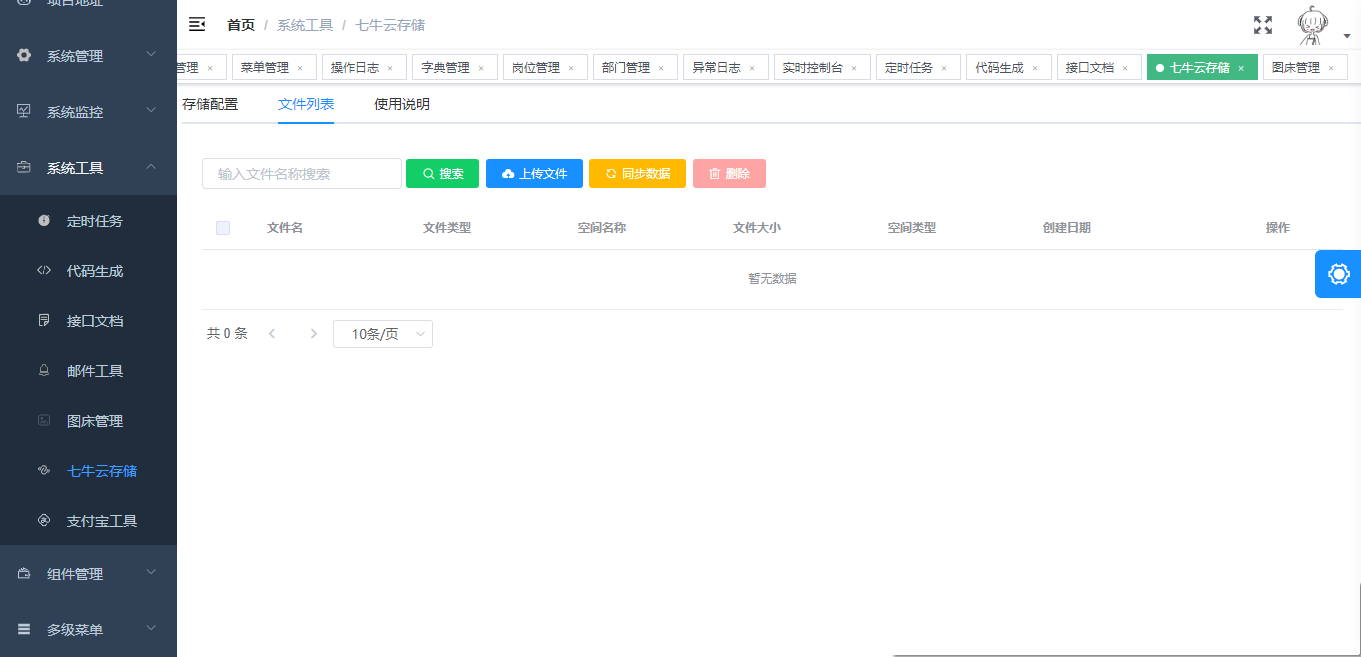Open dropdown caret beside user avatar
The height and width of the screenshot is (657, 1361).
tap(1347, 36)
